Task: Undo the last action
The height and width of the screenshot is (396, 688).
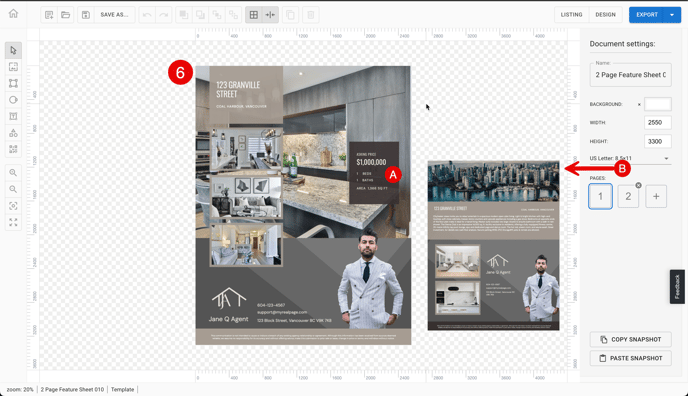Action: 147,15
